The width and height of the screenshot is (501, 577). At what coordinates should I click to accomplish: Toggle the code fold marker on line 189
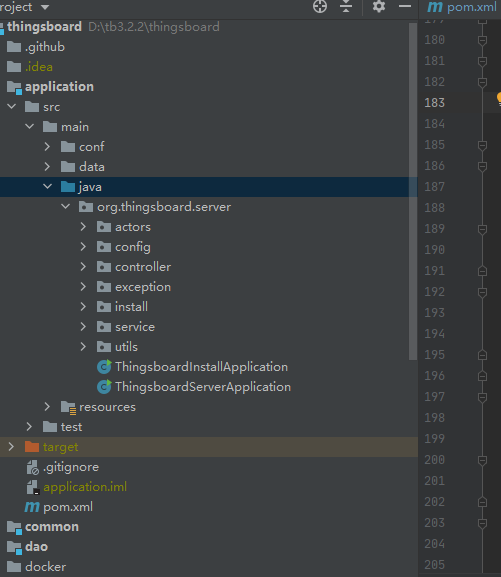(x=482, y=229)
